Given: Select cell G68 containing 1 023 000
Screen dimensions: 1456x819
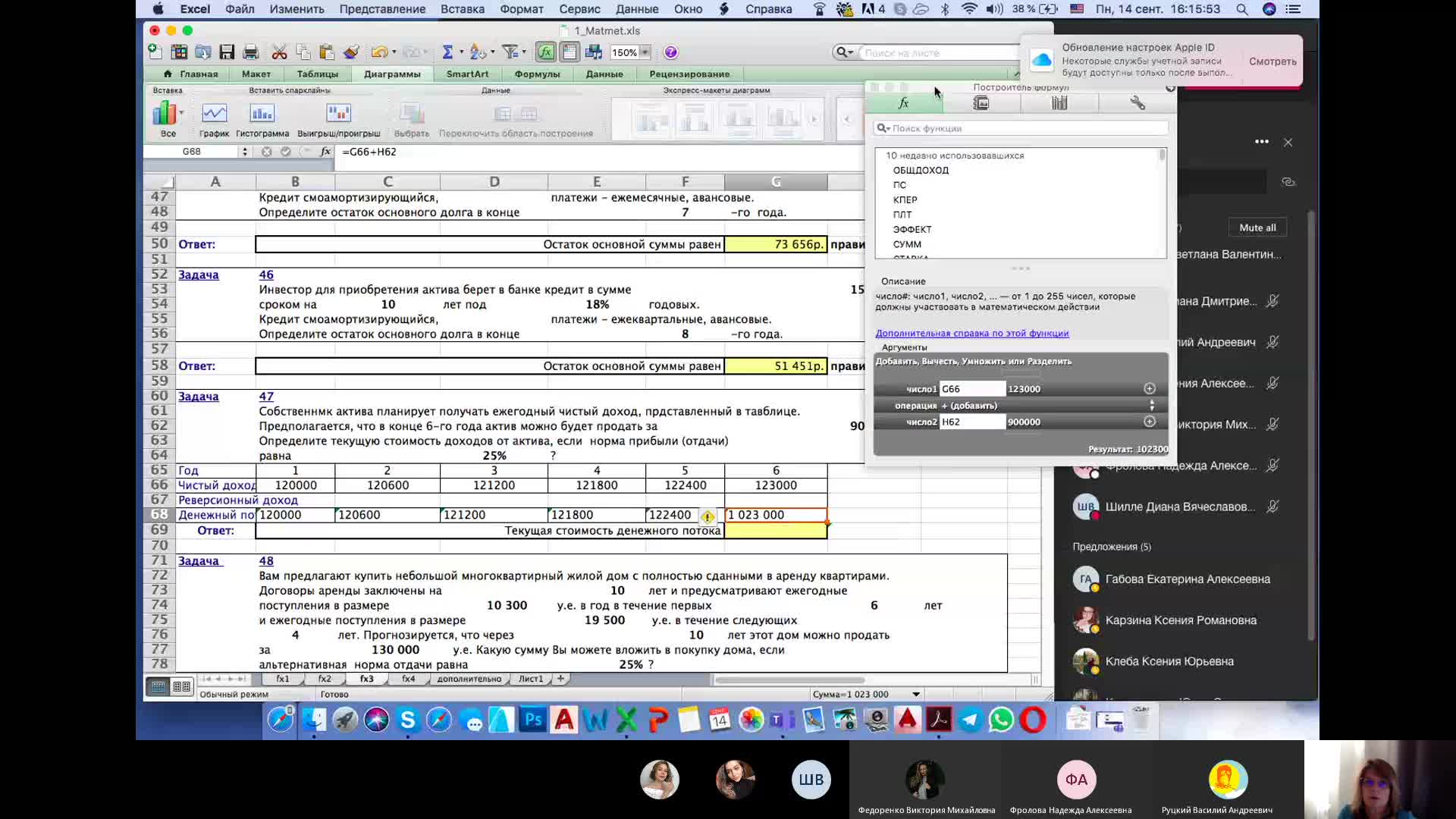Looking at the screenshot, I should (776, 515).
